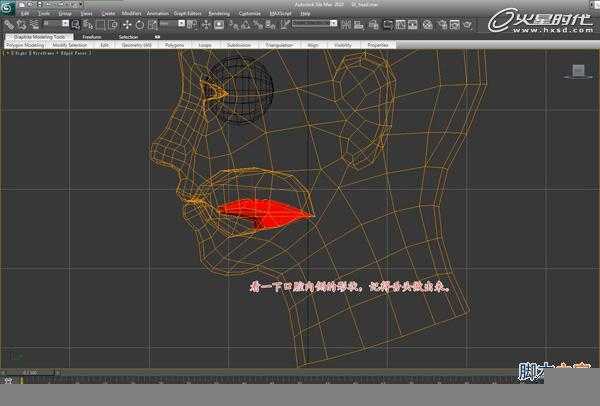Open the 3ds Max application button menu
Image resolution: width=600 pixels, height=406 pixels.
coord(7,8)
